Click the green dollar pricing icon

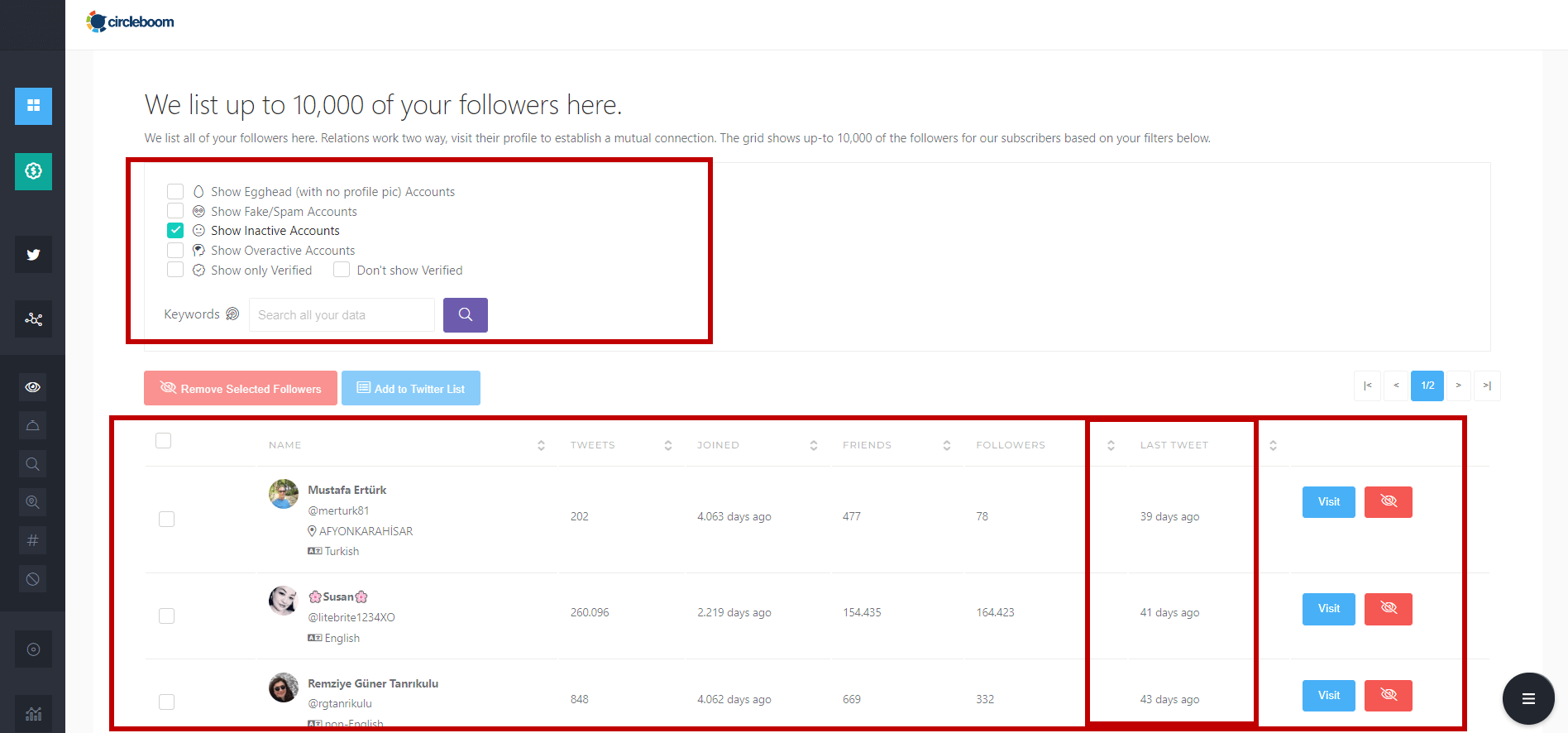(33, 171)
